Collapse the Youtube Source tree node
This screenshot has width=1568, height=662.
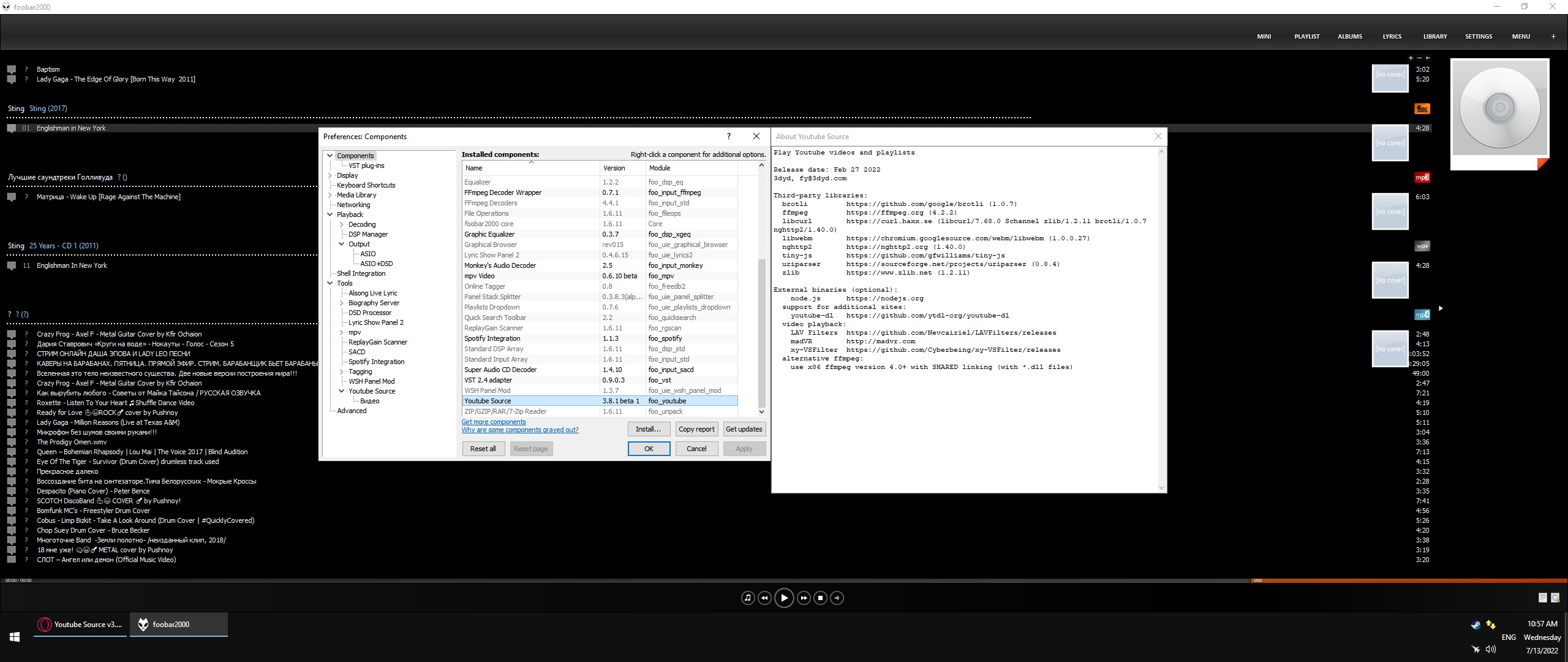click(x=342, y=391)
